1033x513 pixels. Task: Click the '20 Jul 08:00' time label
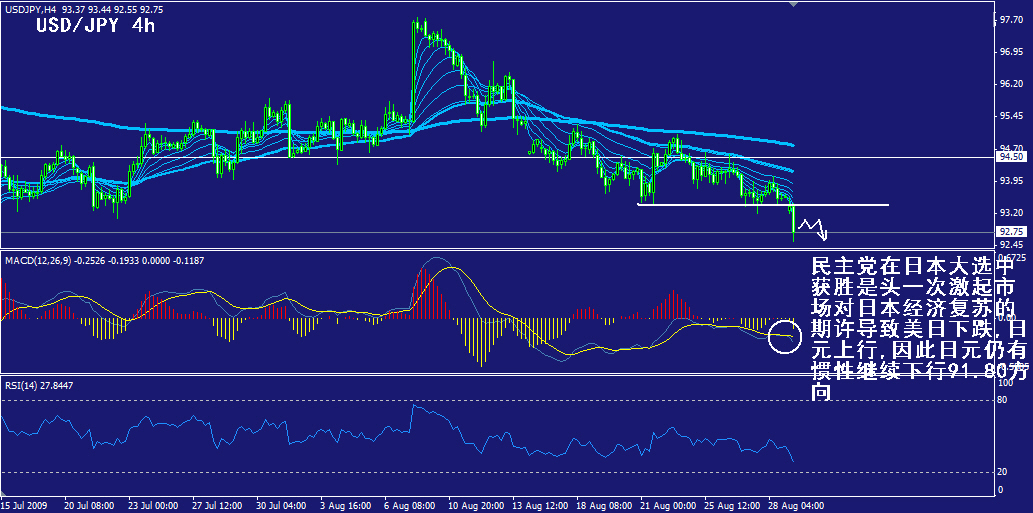tap(89, 506)
